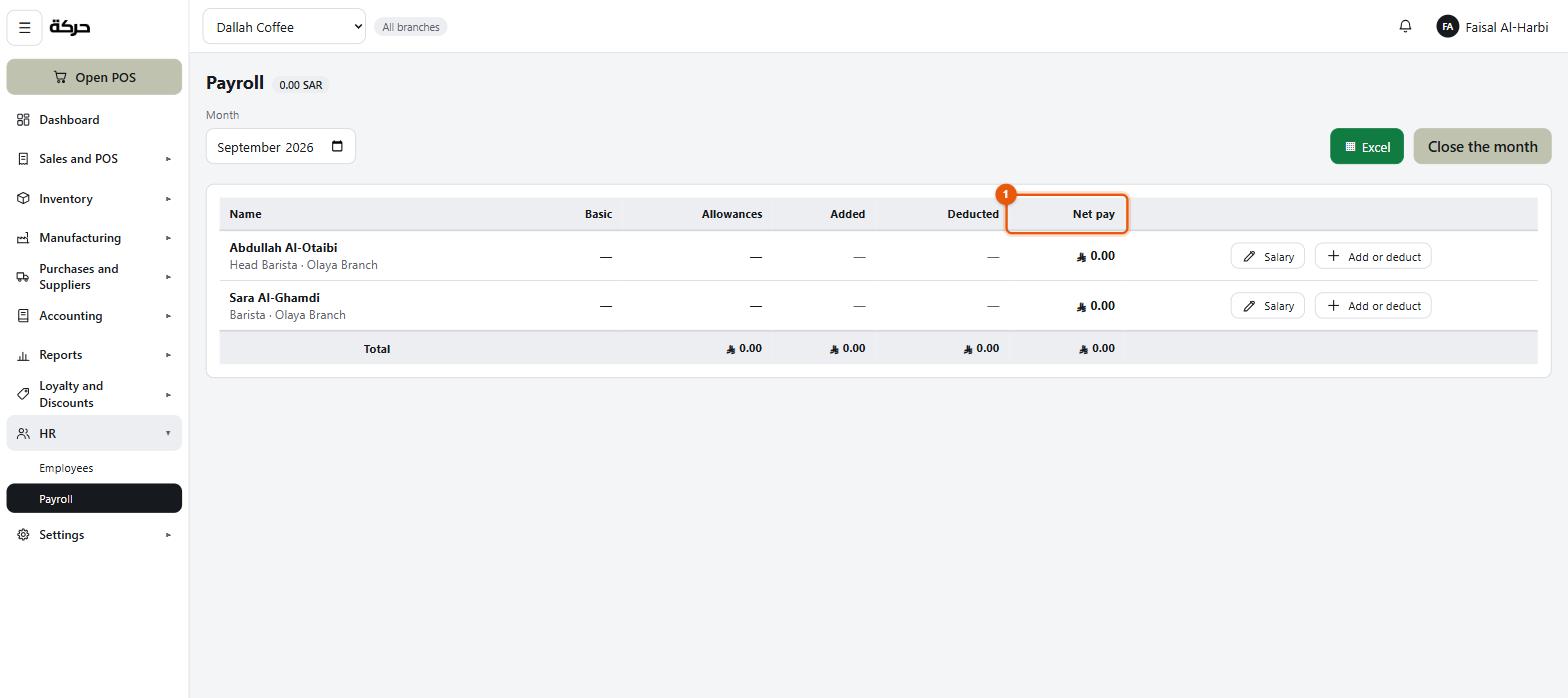The width and height of the screenshot is (1568, 698).
Task: Expand Sales and POS submenu arrow
Action: click(x=168, y=159)
